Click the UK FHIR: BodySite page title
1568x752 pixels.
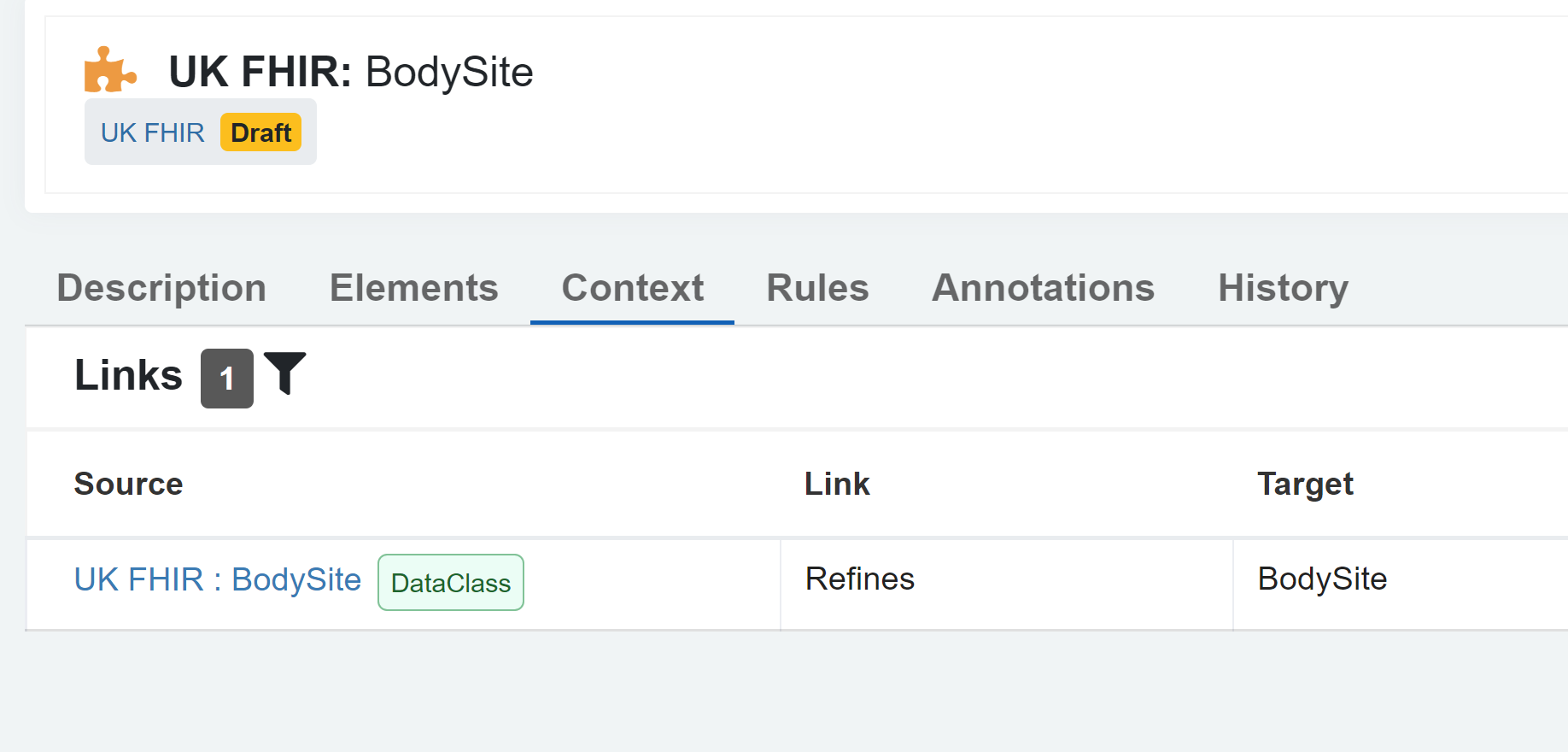tap(351, 72)
